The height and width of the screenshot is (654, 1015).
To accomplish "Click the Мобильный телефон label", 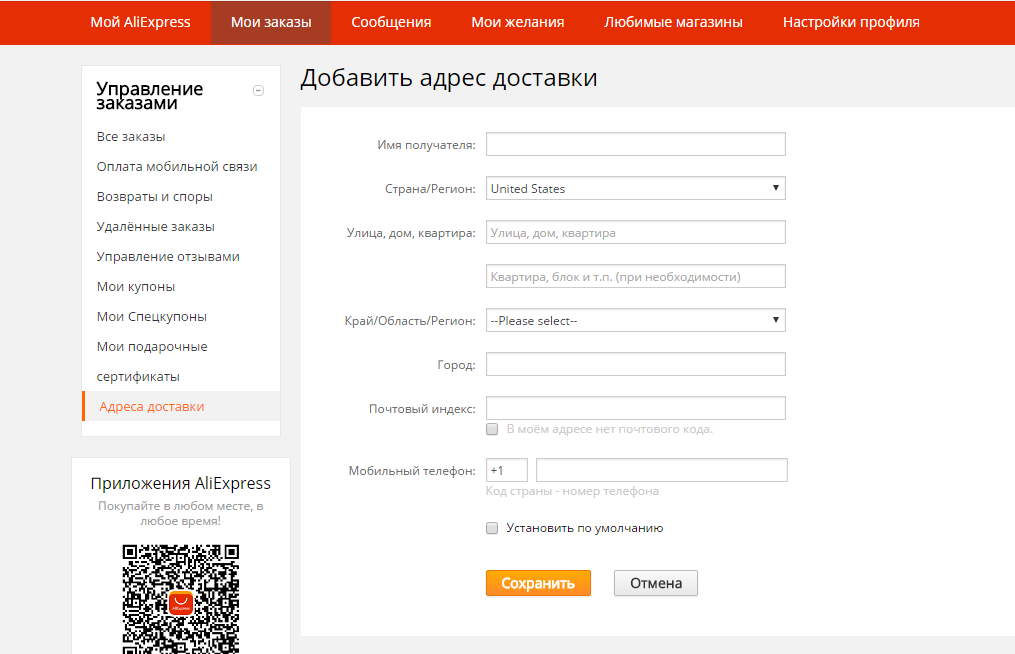I will [412, 471].
